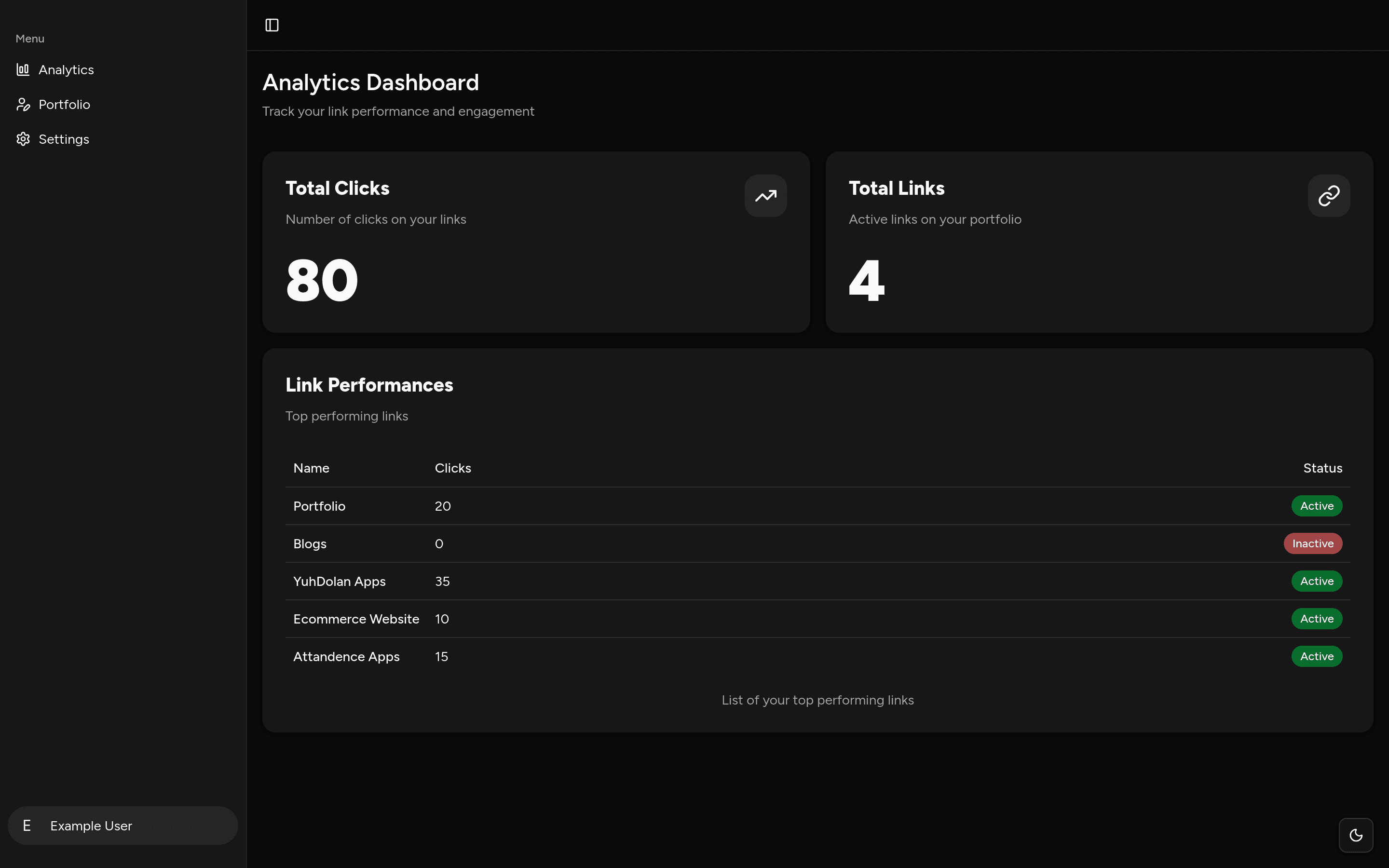Click the Portfolio user icon in sidebar
The width and height of the screenshot is (1389, 868).
point(23,104)
